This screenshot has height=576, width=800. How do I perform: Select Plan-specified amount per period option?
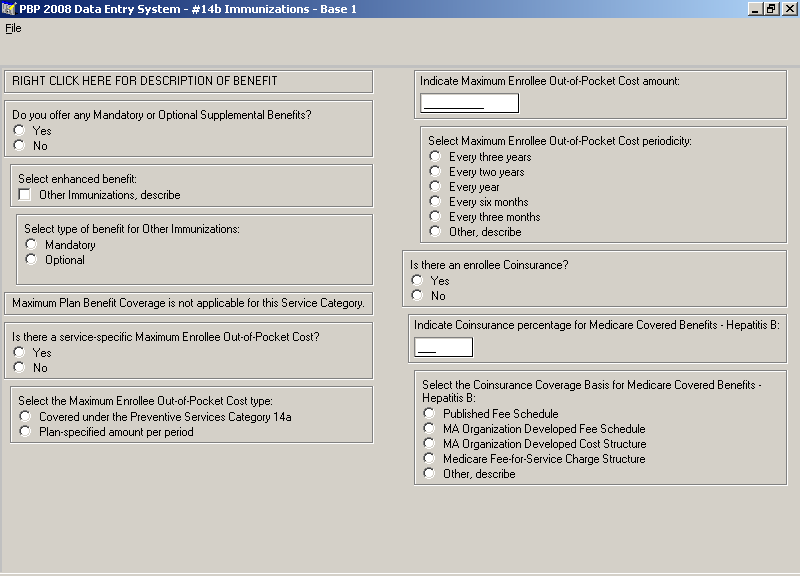click(x=25, y=432)
